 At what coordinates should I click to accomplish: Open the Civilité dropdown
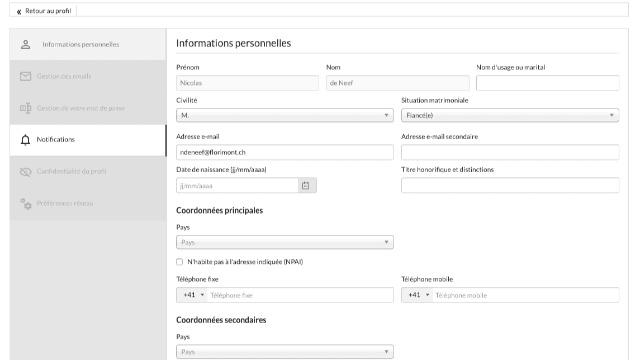pos(285,116)
